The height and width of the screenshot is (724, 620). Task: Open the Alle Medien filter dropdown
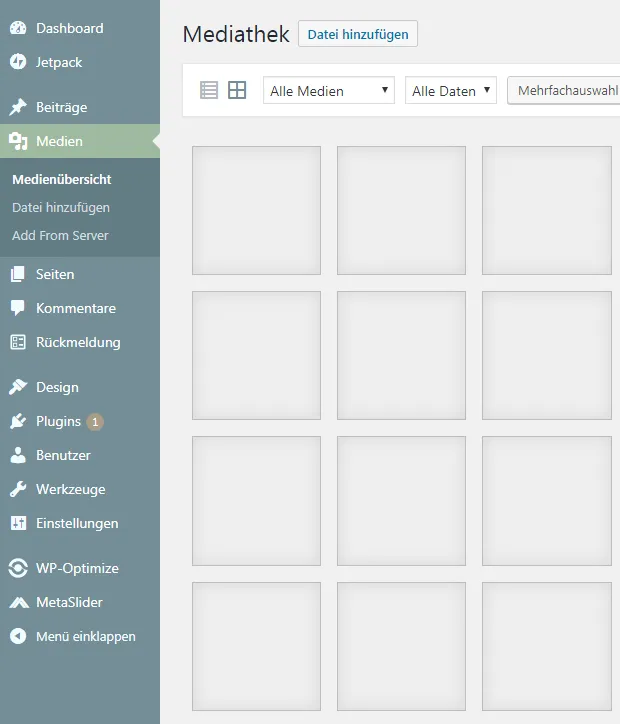coord(329,90)
